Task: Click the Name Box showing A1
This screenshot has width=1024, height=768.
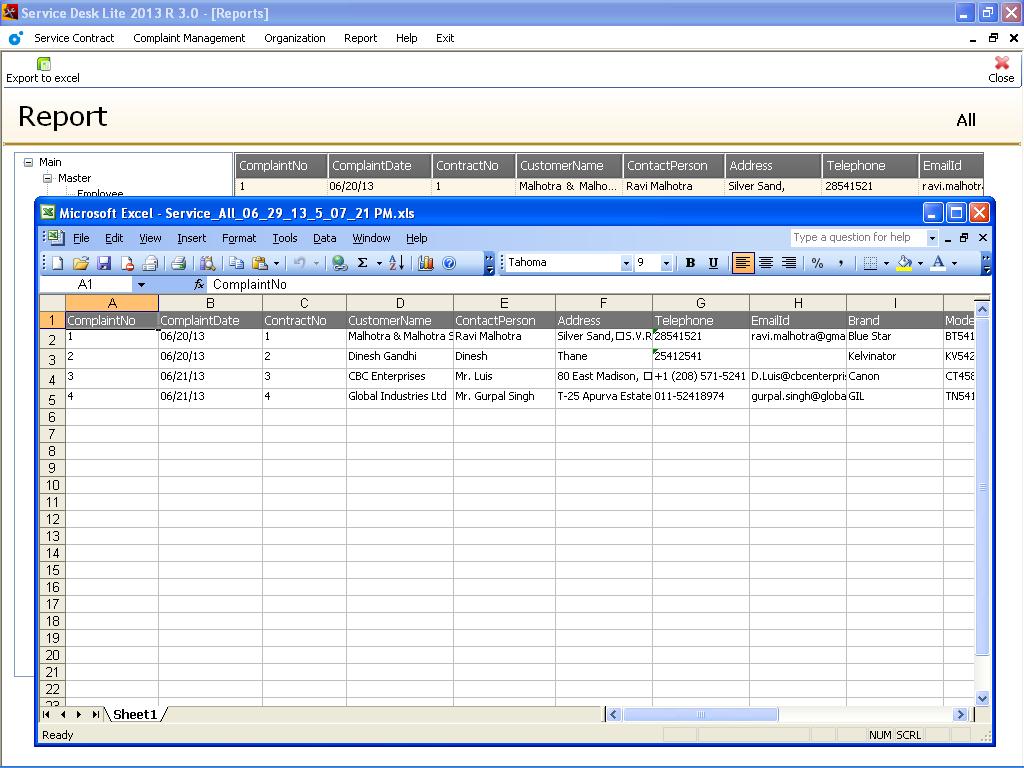Action: pyautogui.click(x=86, y=285)
